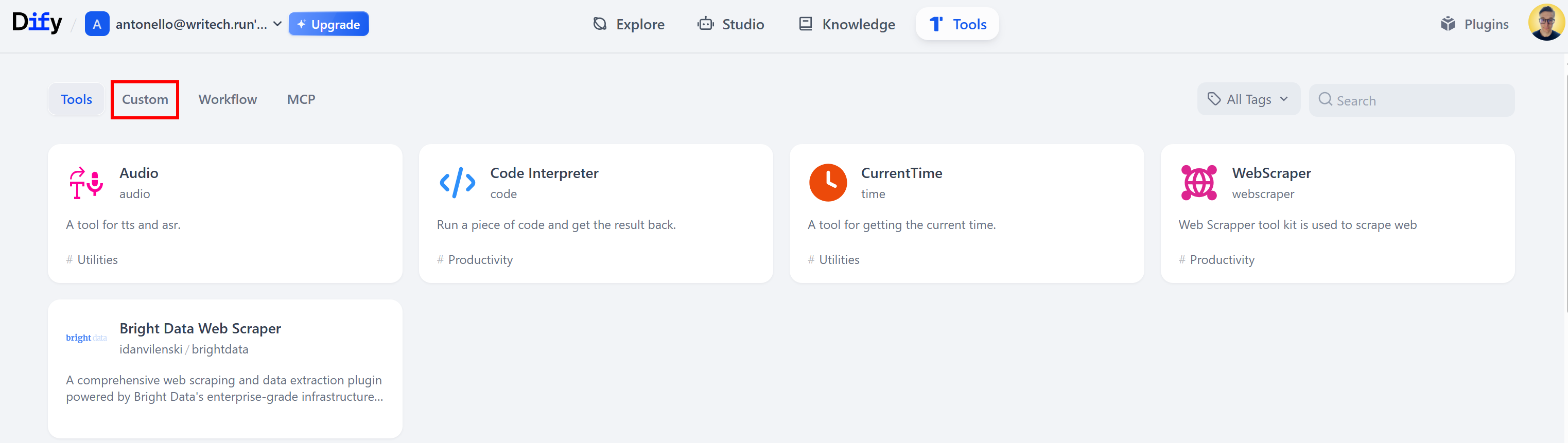Click the Dify logo

(37, 23)
